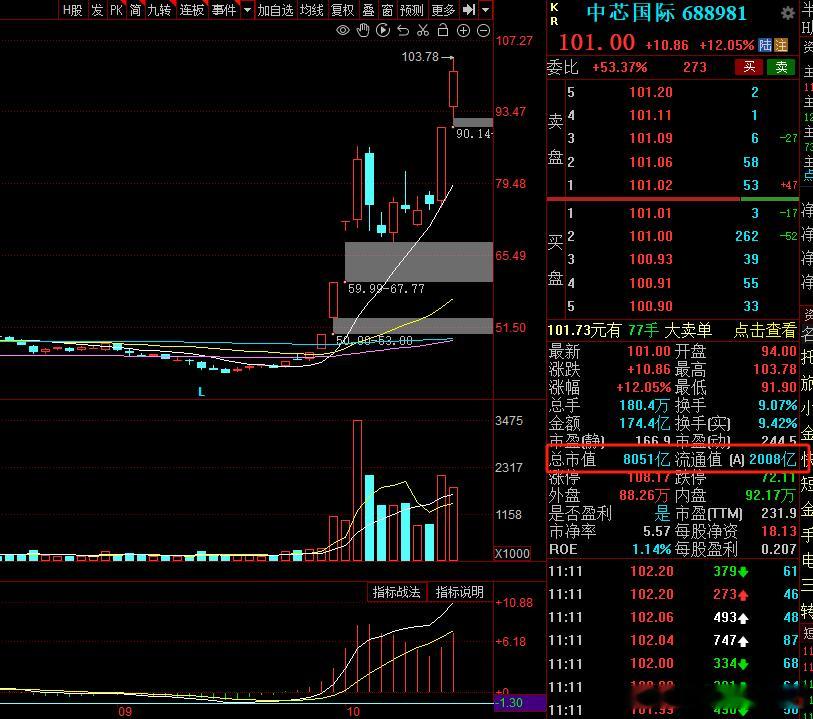Open the 复权 adjustment option
Image resolution: width=813 pixels, height=719 pixels.
point(342,10)
